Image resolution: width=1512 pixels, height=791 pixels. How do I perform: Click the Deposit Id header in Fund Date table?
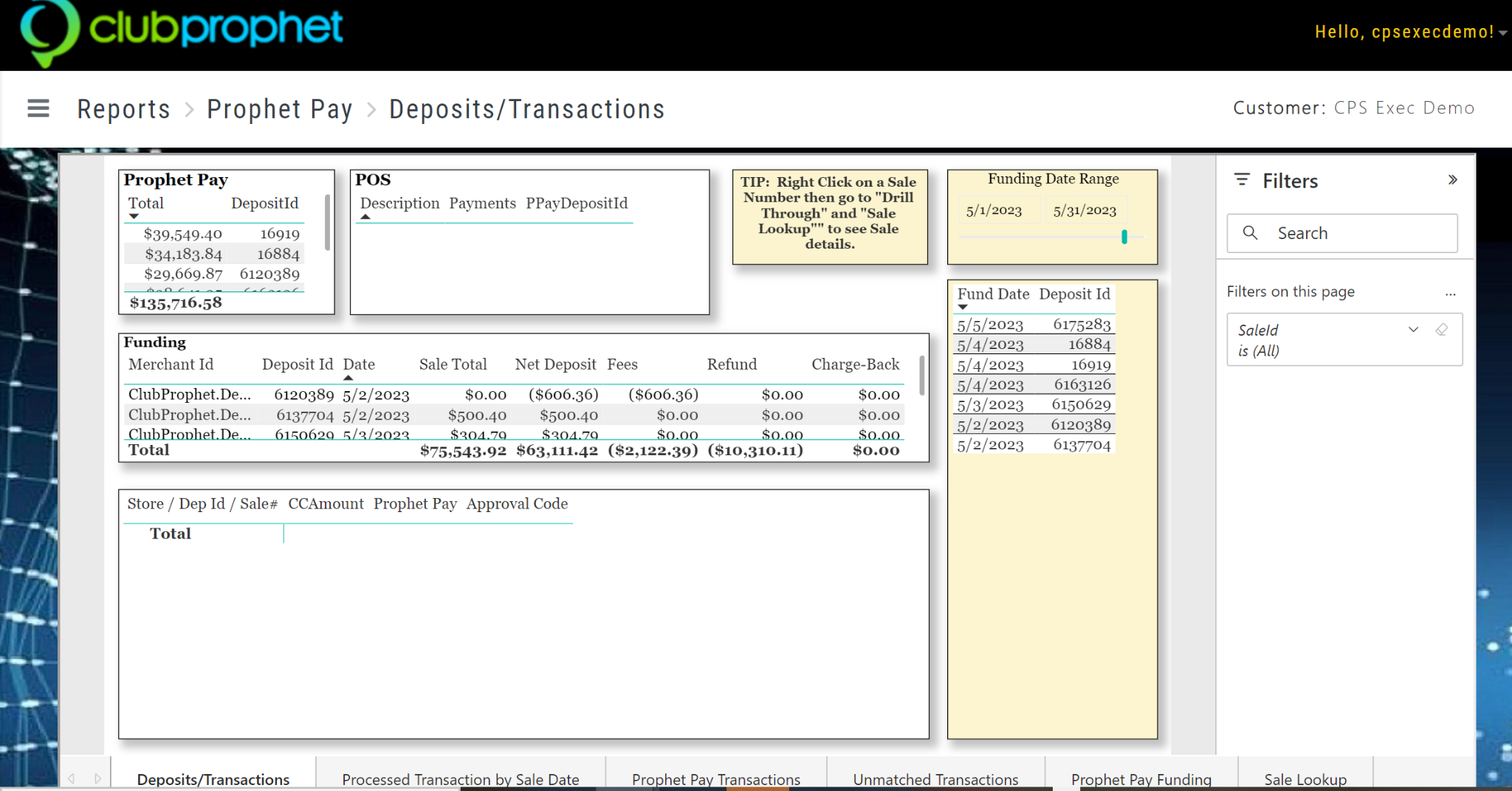point(1074,294)
